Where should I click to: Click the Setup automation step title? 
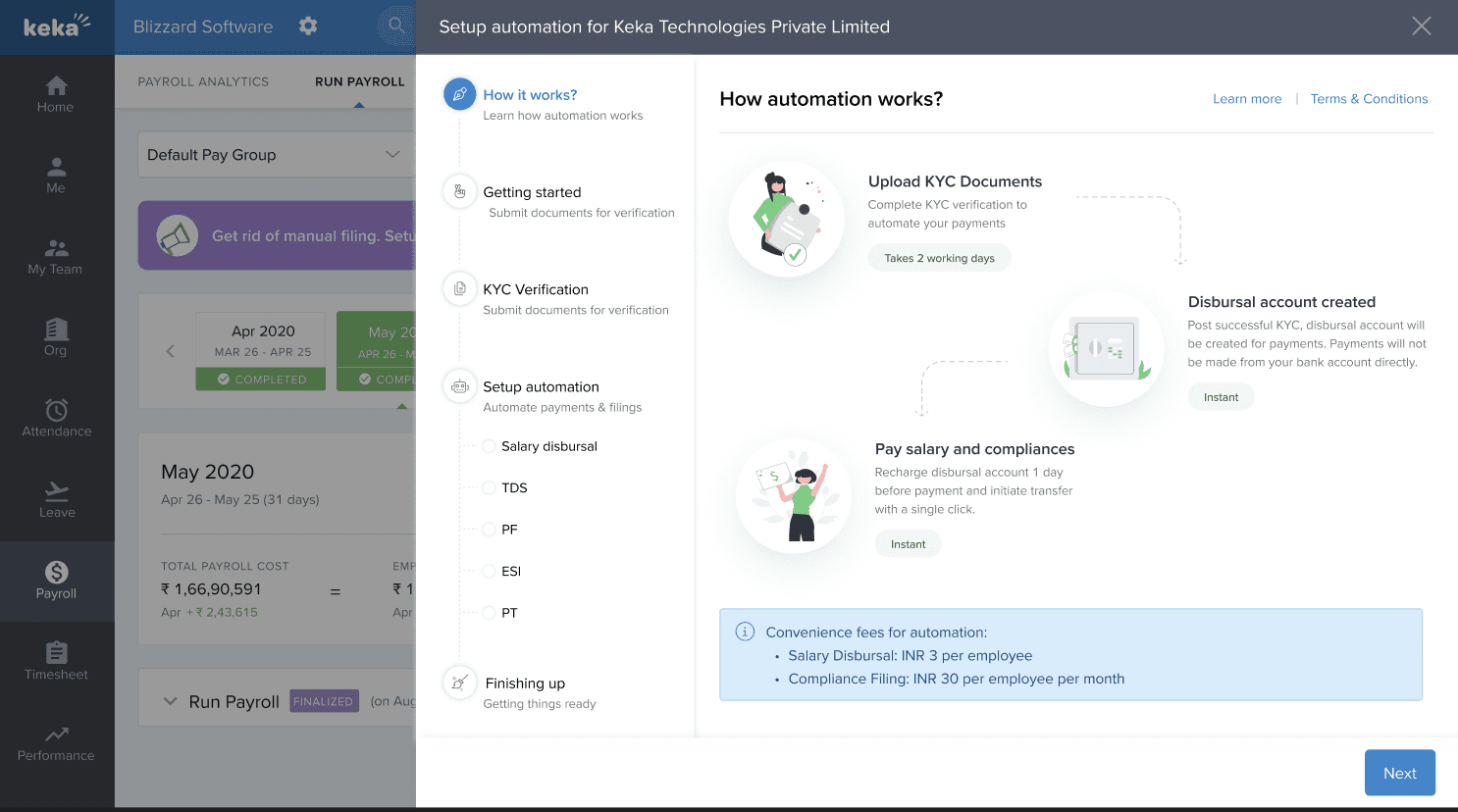click(541, 386)
